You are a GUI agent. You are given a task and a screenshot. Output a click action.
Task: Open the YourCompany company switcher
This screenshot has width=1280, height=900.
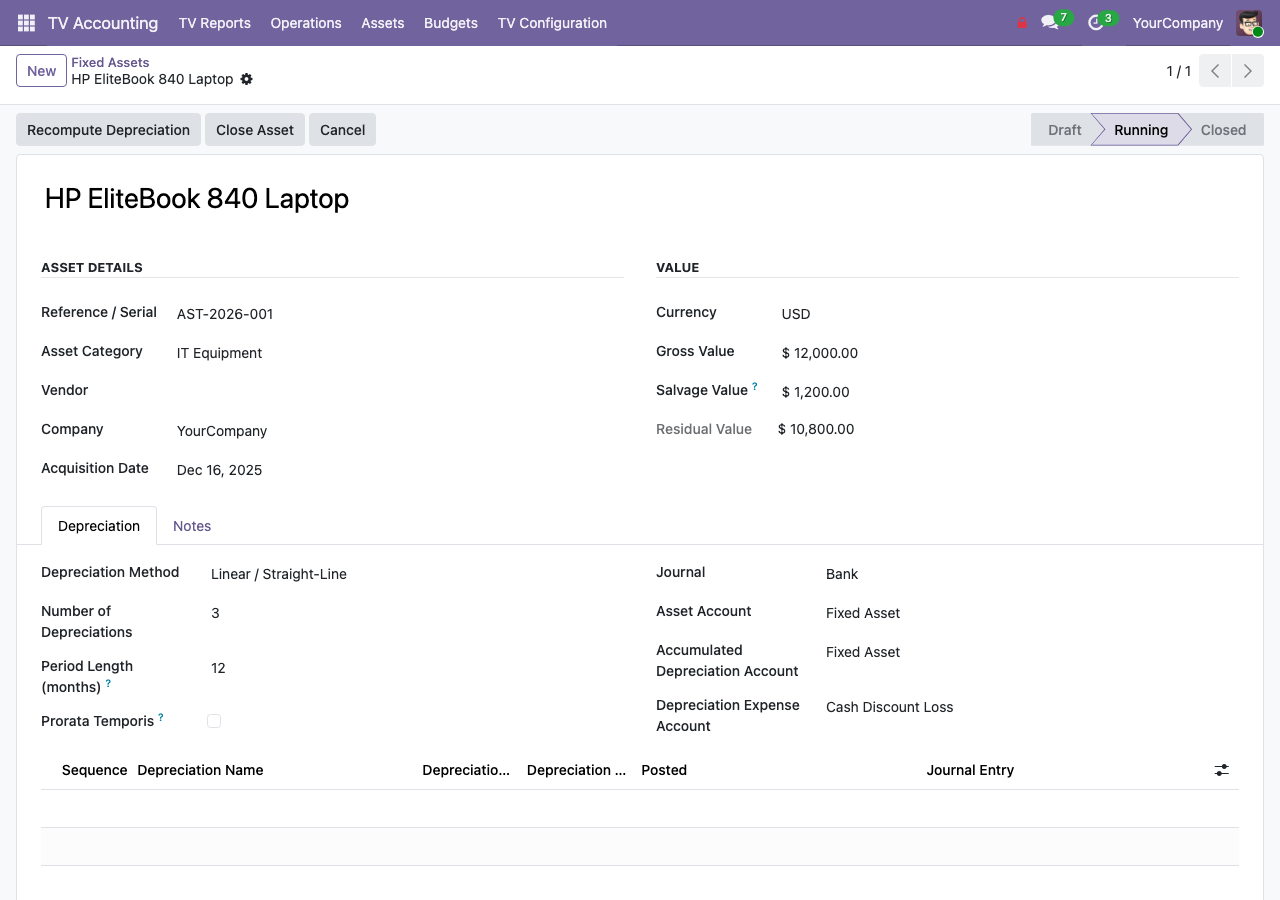tap(1178, 23)
